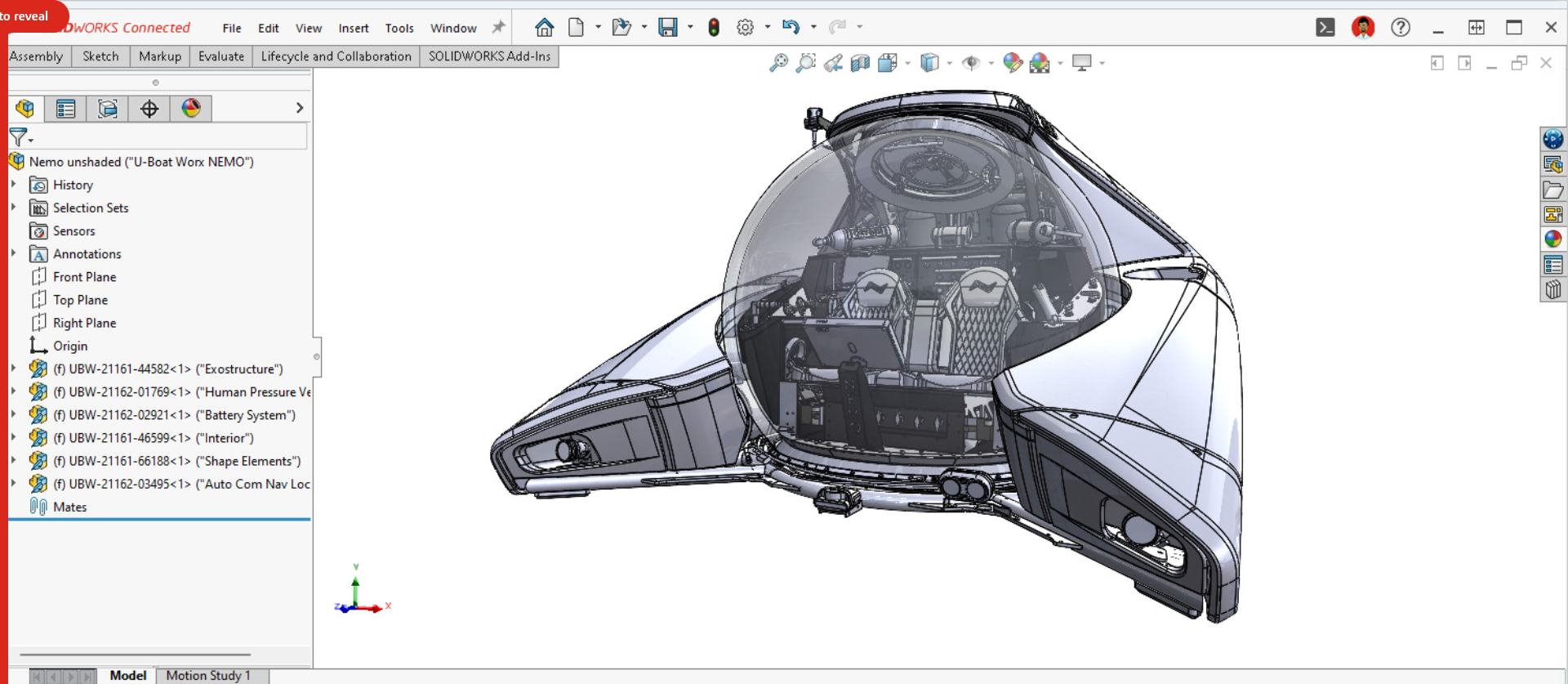The image size is (1568, 684).
Task: Select the Shape Elements component
Action: (177, 461)
